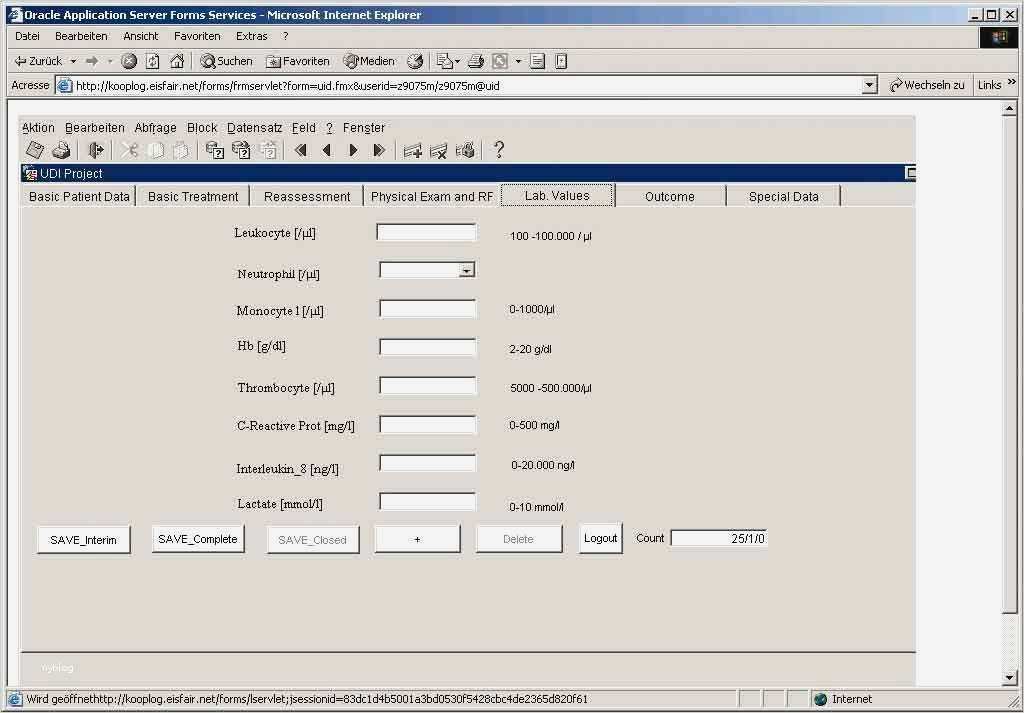This screenshot has width=1024, height=713.
Task: Go to previous block double-arrow icon
Action: point(300,150)
